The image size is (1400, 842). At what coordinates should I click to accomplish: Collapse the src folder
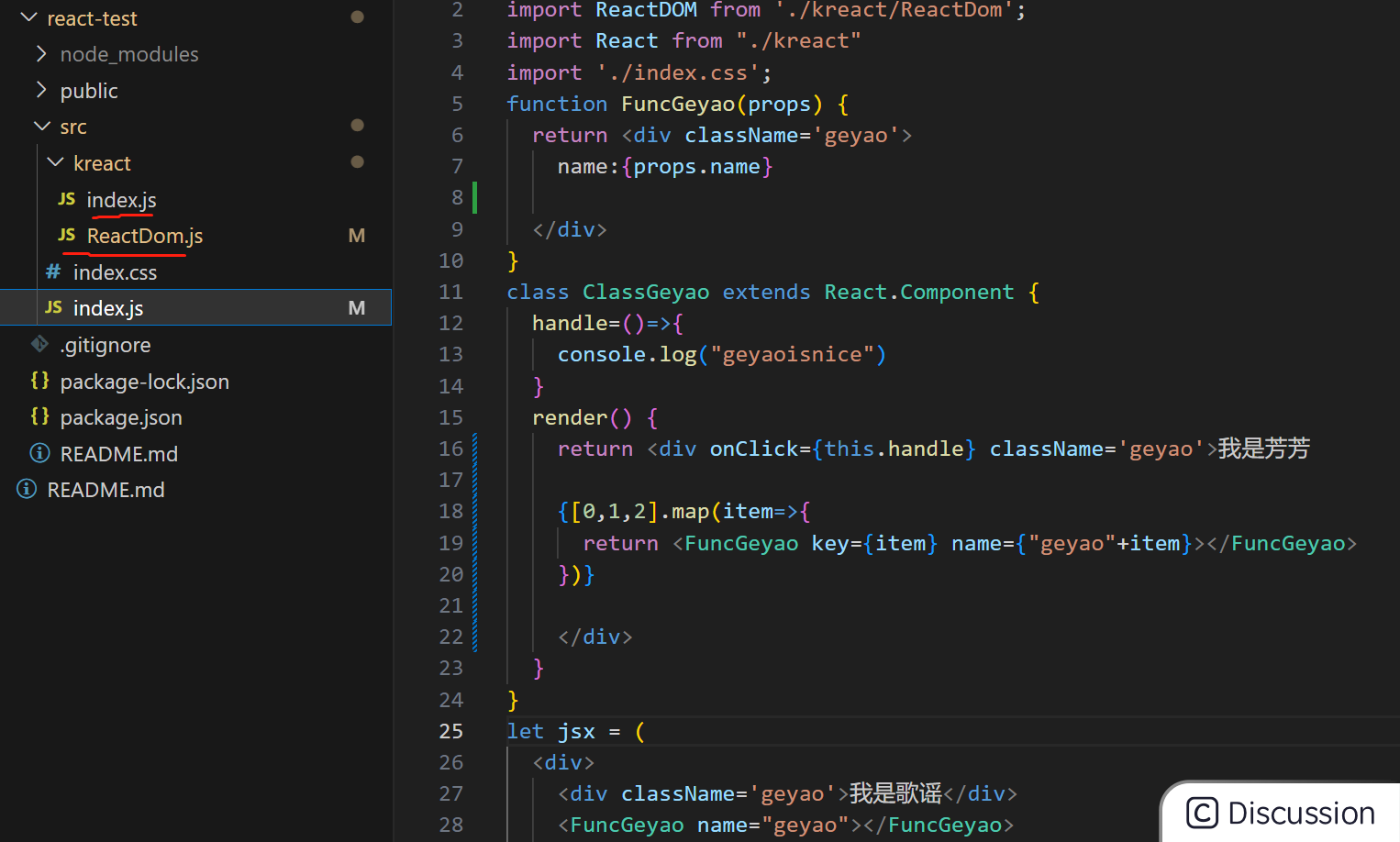40,126
